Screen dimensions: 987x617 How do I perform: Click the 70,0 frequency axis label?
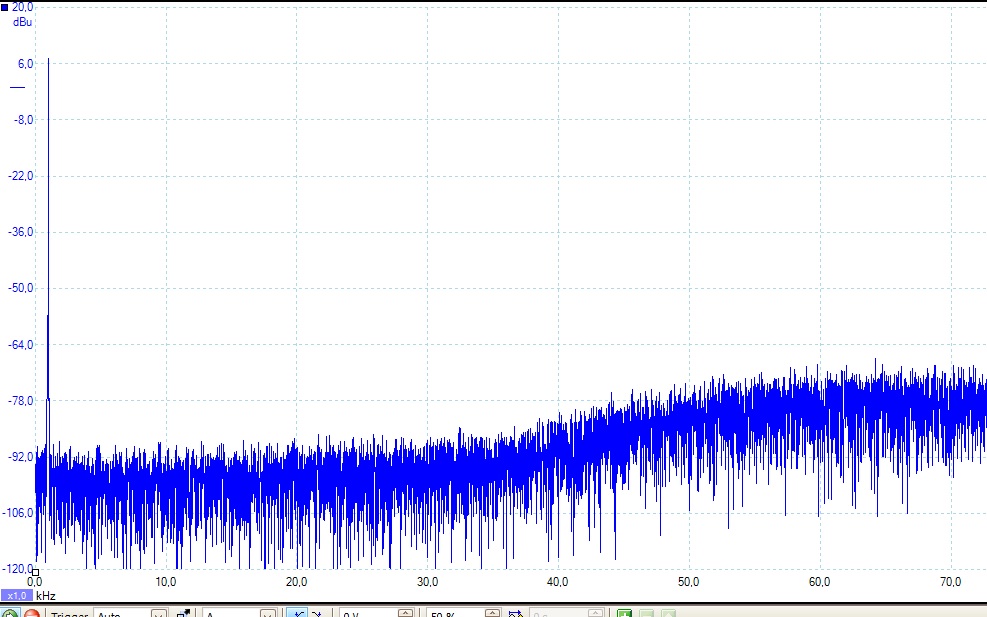950,582
